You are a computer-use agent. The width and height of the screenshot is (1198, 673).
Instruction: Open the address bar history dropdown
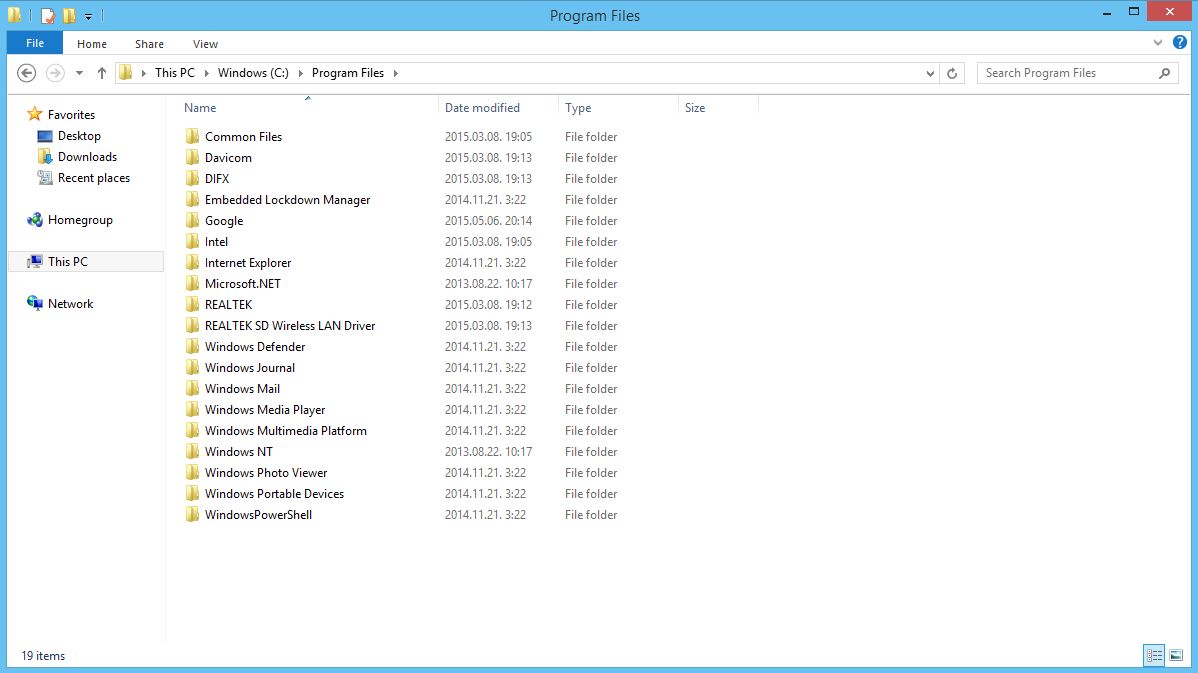click(930, 73)
